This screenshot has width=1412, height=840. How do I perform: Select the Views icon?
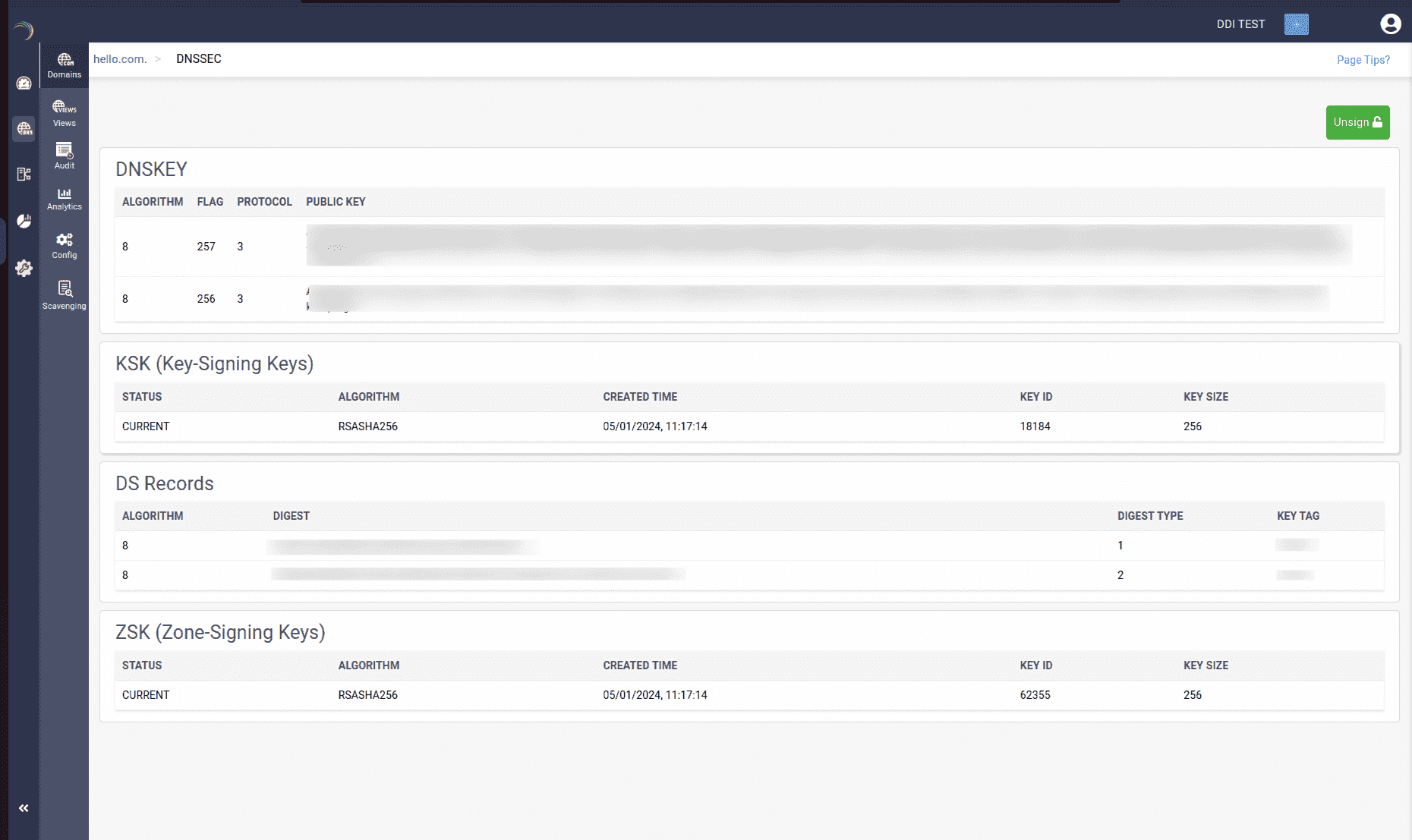click(64, 112)
